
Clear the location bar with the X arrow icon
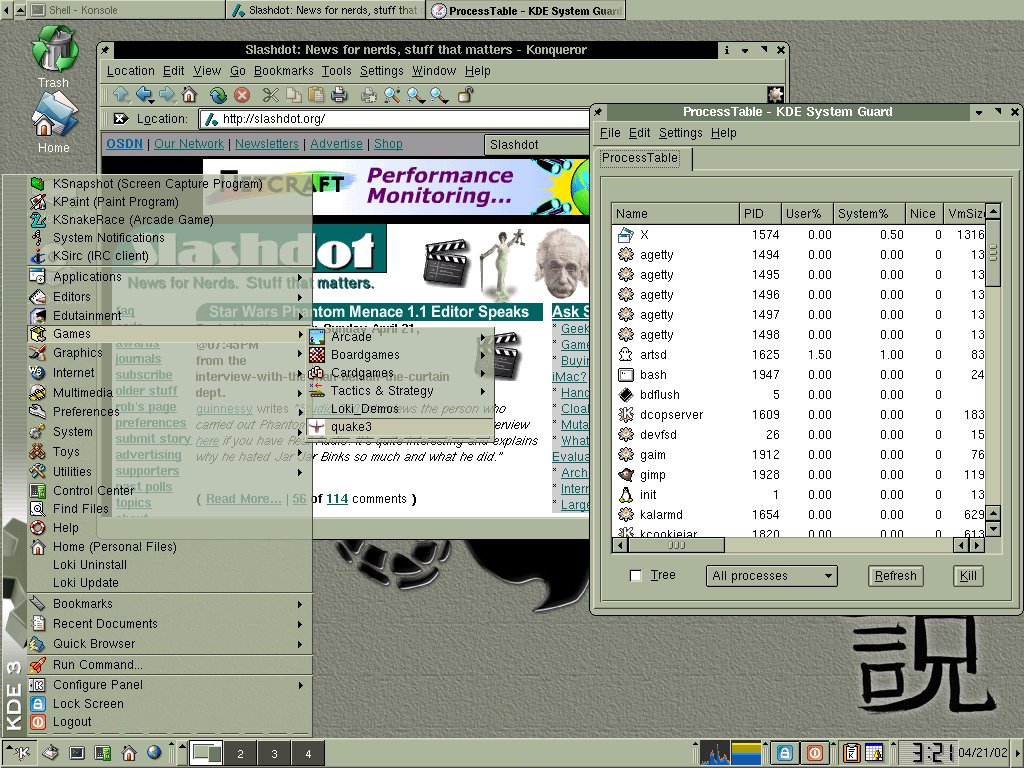click(x=121, y=119)
